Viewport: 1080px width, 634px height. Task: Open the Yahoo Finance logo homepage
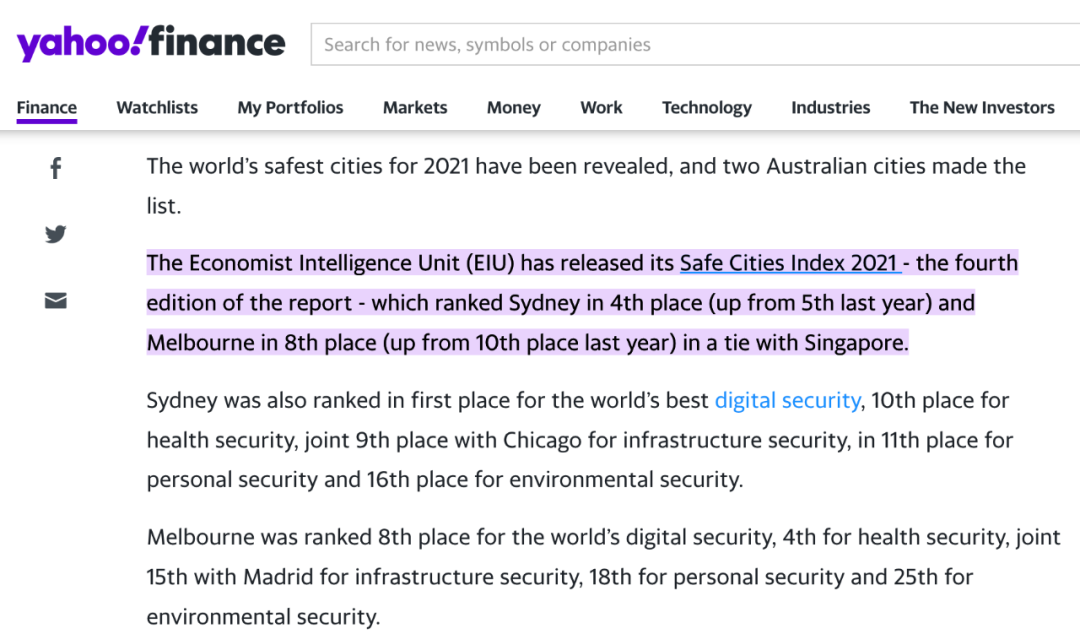pos(151,43)
